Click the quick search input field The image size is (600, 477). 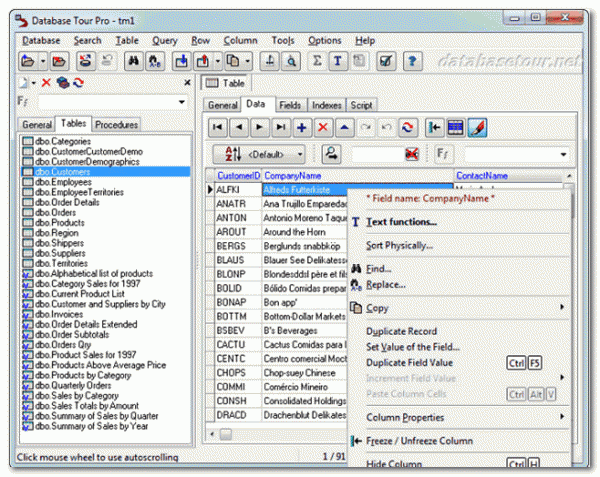tap(378, 155)
